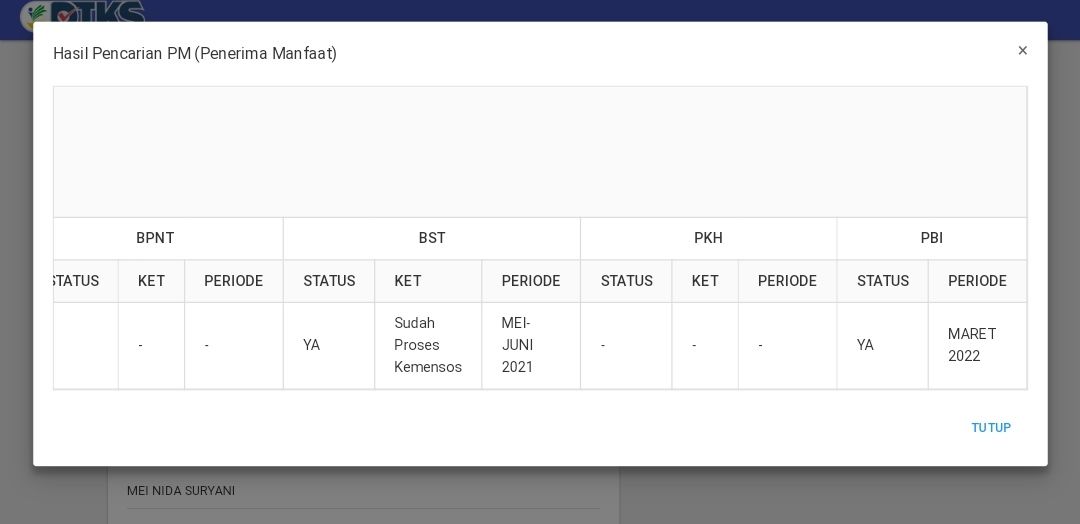The image size is (1080, 524).
Task: Select the 'MEI-JUNI 2021' period cell
Action: tap(530, 345)
